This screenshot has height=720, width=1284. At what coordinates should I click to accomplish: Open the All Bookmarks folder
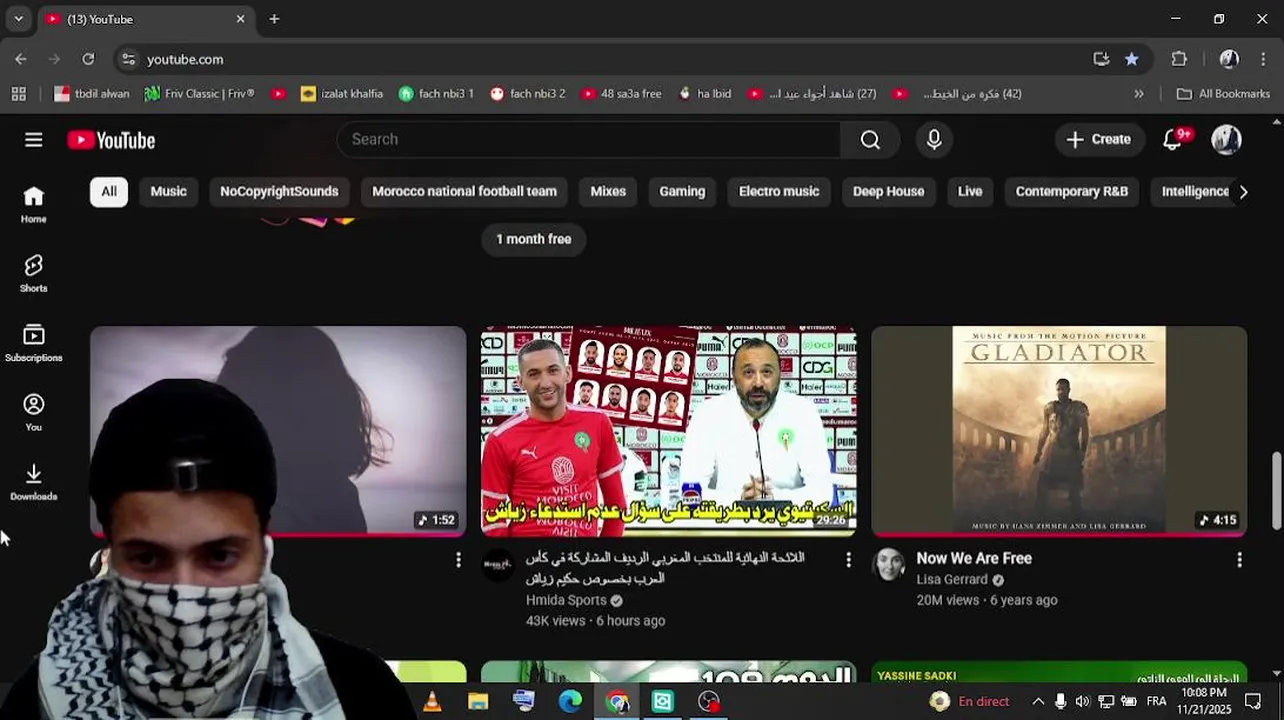coord(1223,94)
